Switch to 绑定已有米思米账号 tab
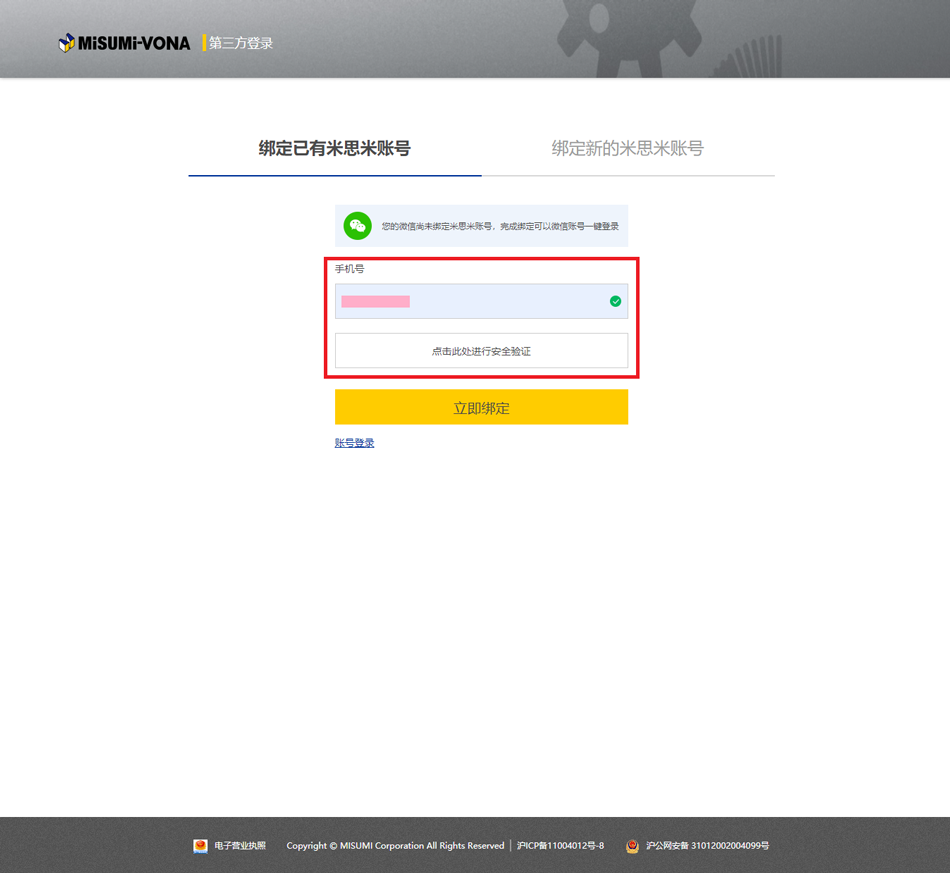 click(334, 148)
